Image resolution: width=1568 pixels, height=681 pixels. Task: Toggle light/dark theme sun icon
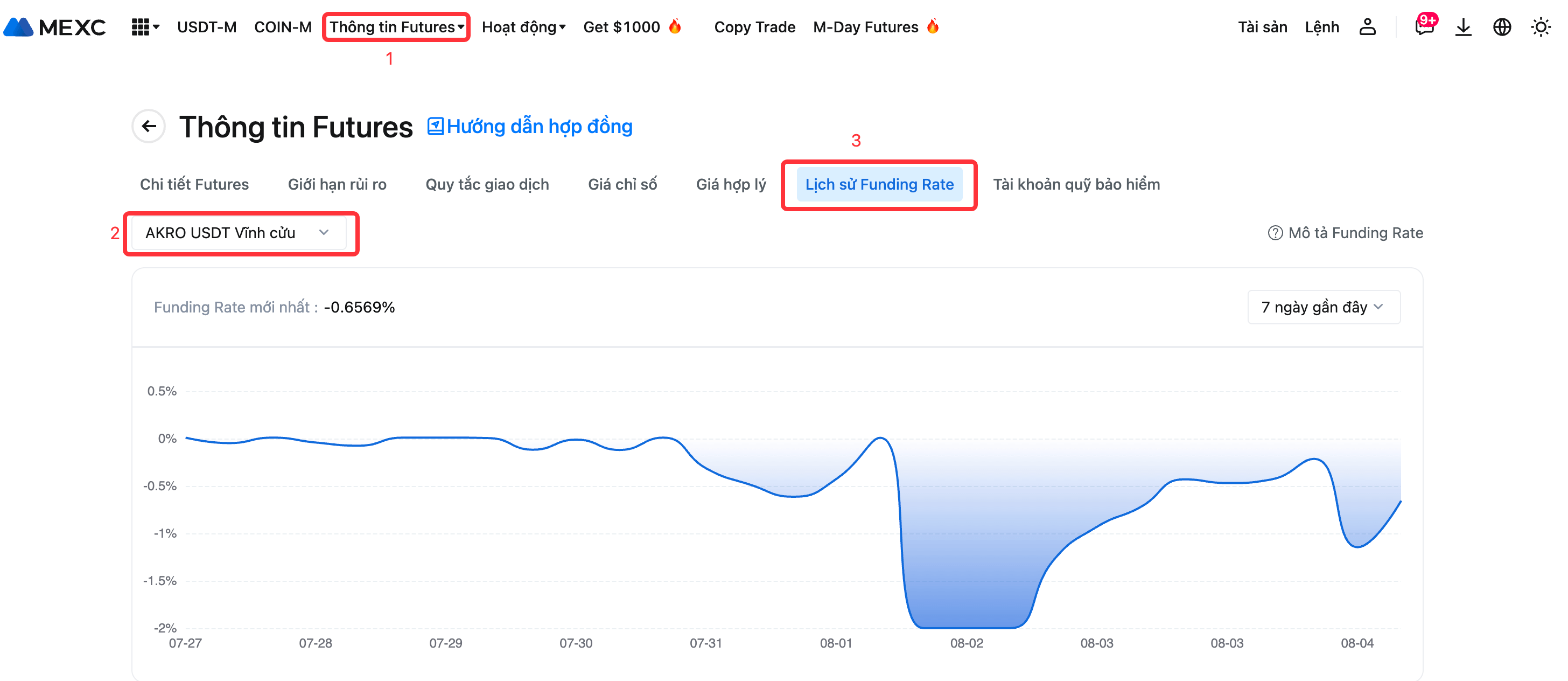(x=1541, y=27)
